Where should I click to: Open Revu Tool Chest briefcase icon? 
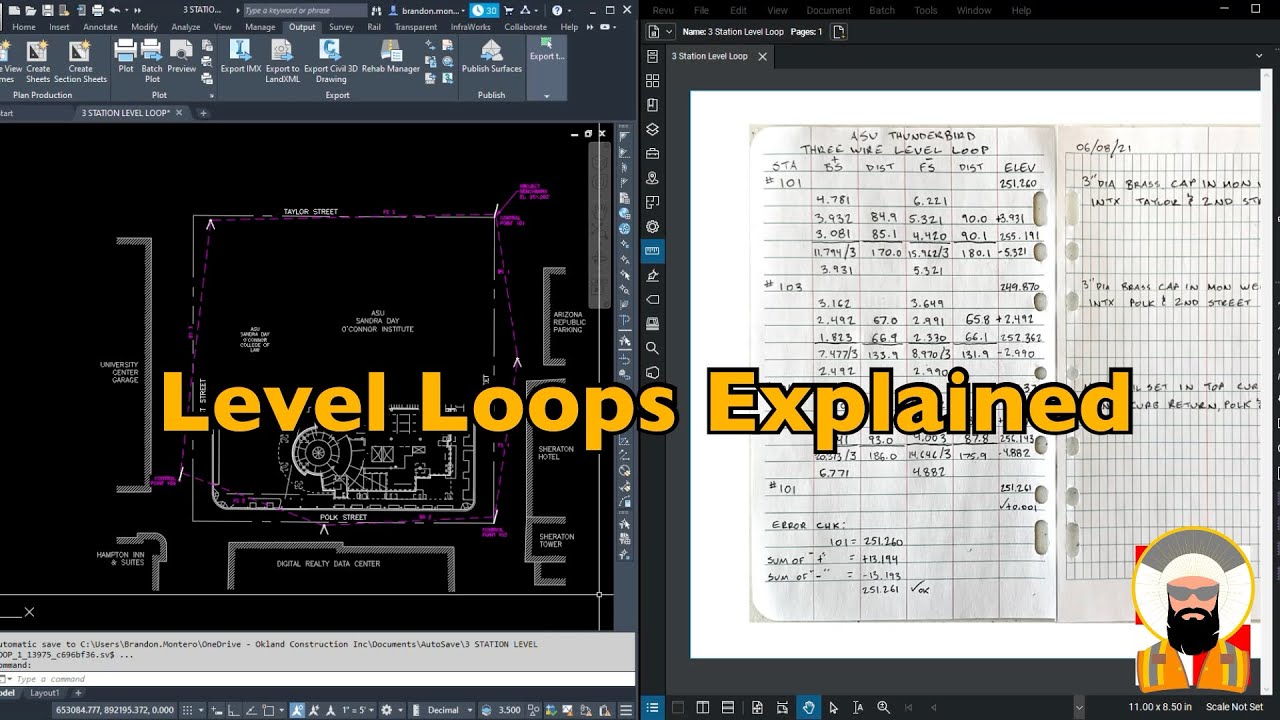click(653, 154)
